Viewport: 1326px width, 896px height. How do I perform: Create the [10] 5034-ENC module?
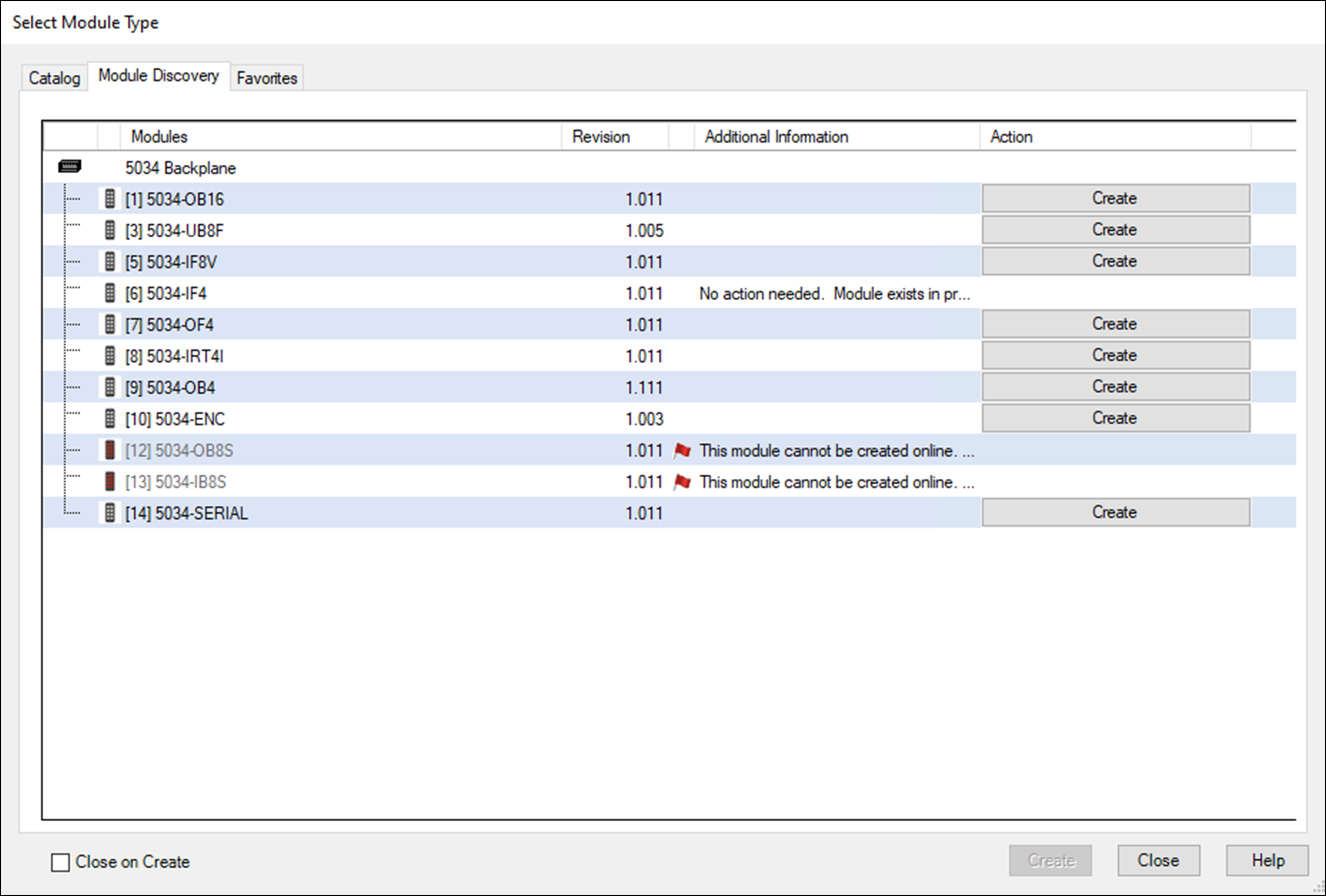click(1116, 418)
